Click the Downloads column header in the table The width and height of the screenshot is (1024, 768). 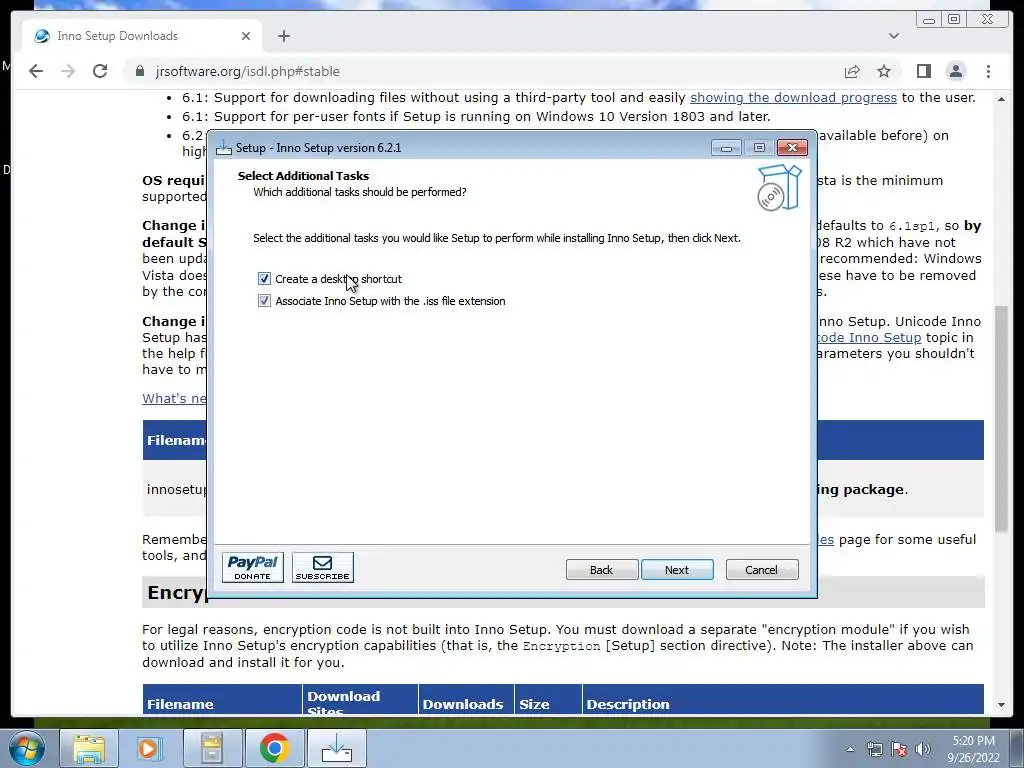click(x=466, y=701)
